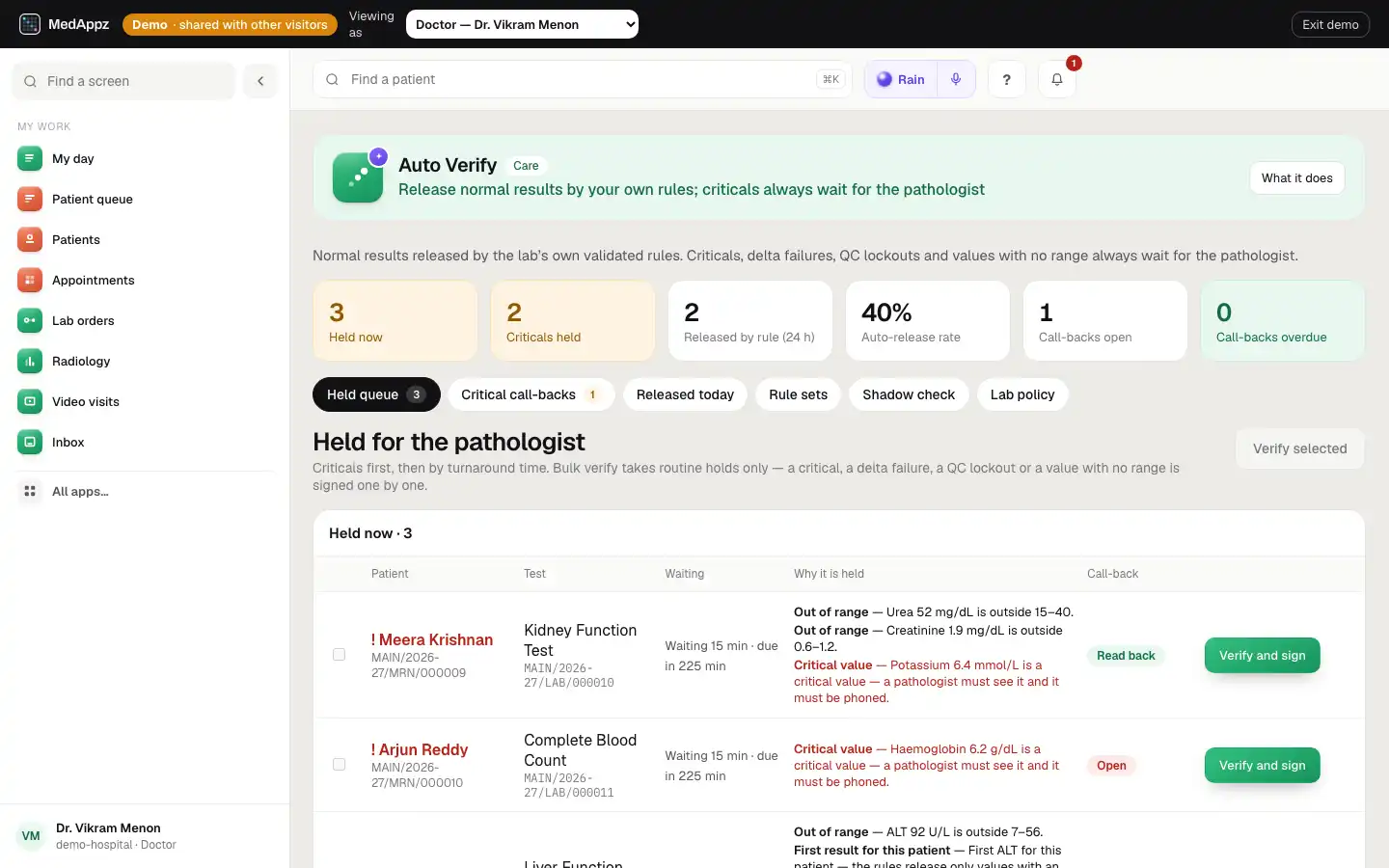Screen dimensions: 1389x868
Task: Open notifications bell icon
Action: click(1056, 79)
